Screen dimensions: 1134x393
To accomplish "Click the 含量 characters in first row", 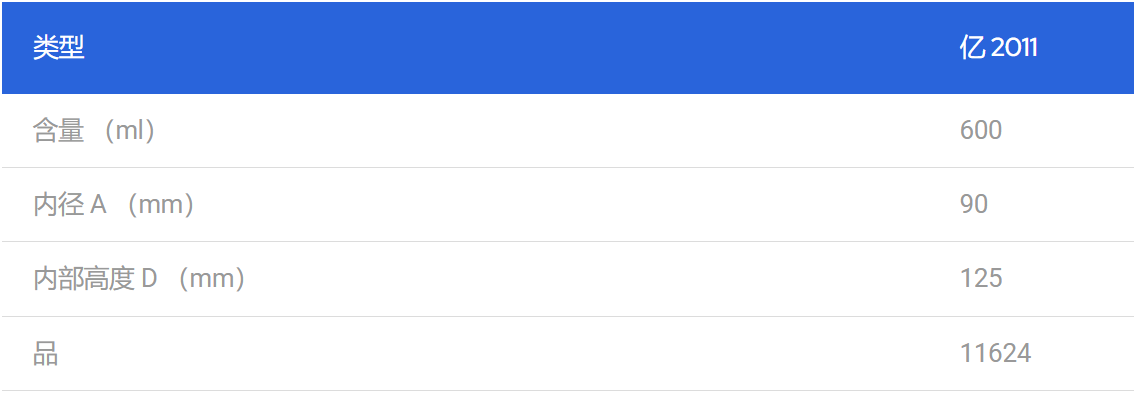I will tap(59, 131).
